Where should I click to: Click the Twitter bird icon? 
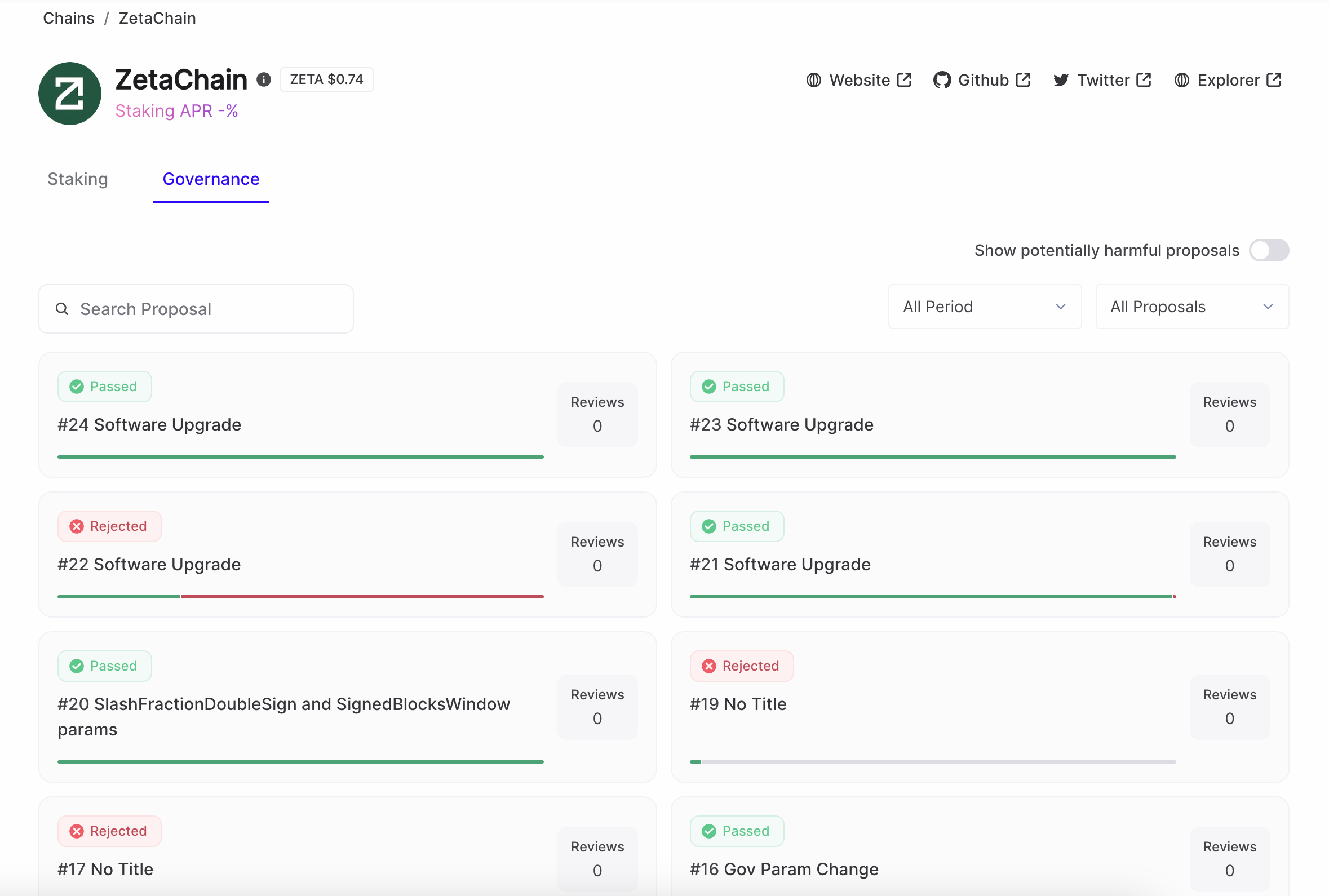coord(1061,81)
